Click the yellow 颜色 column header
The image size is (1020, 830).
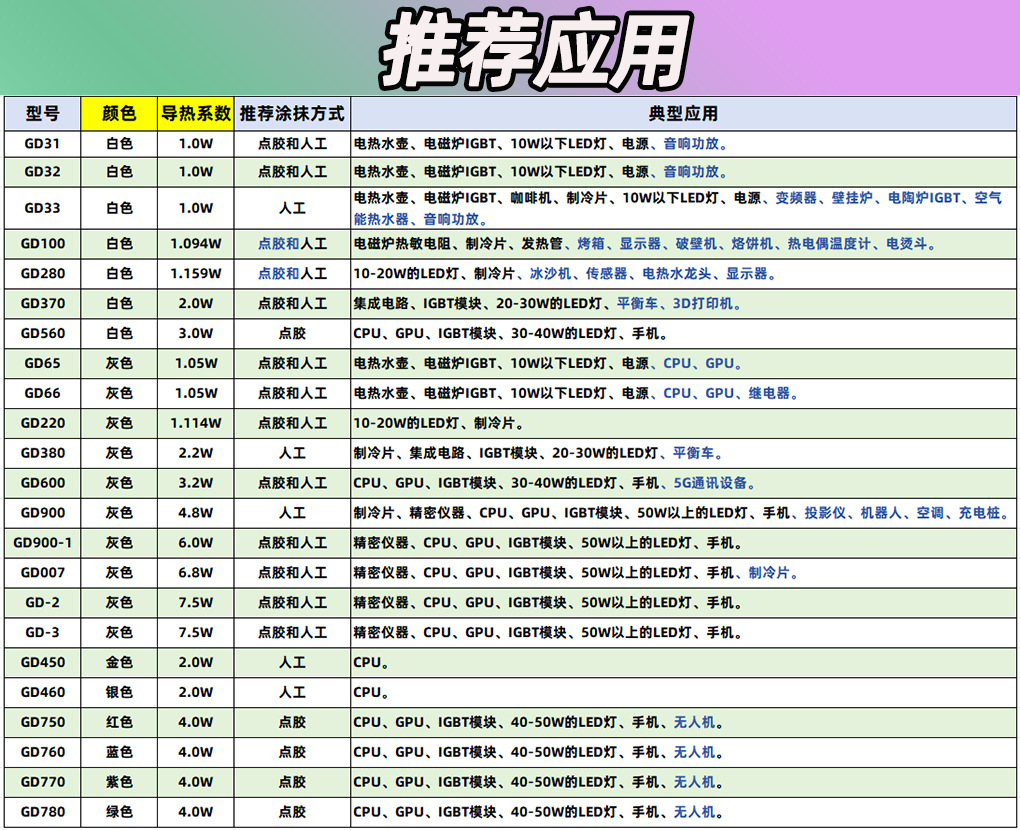119,114
